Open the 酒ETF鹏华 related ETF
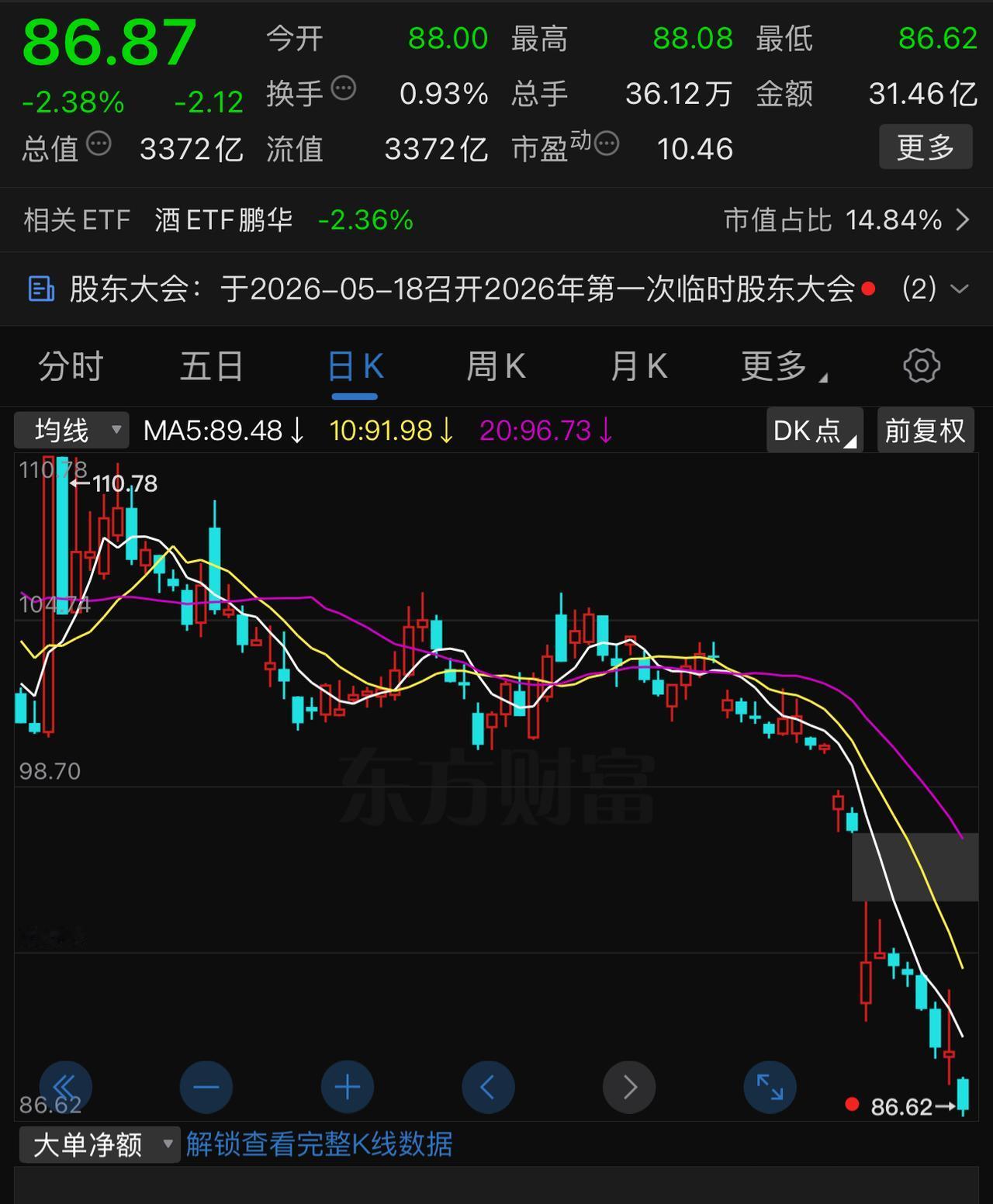The image size is (993, 1204). [x=223, y=220]
